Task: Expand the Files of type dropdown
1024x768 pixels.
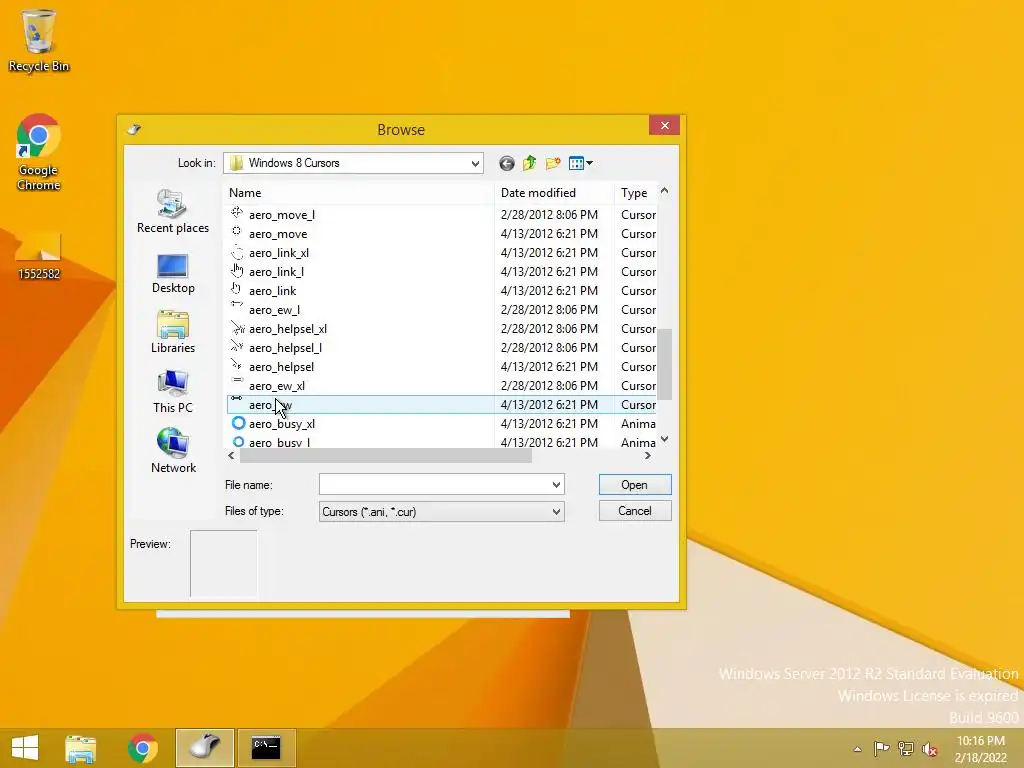Action: (556, 511)
